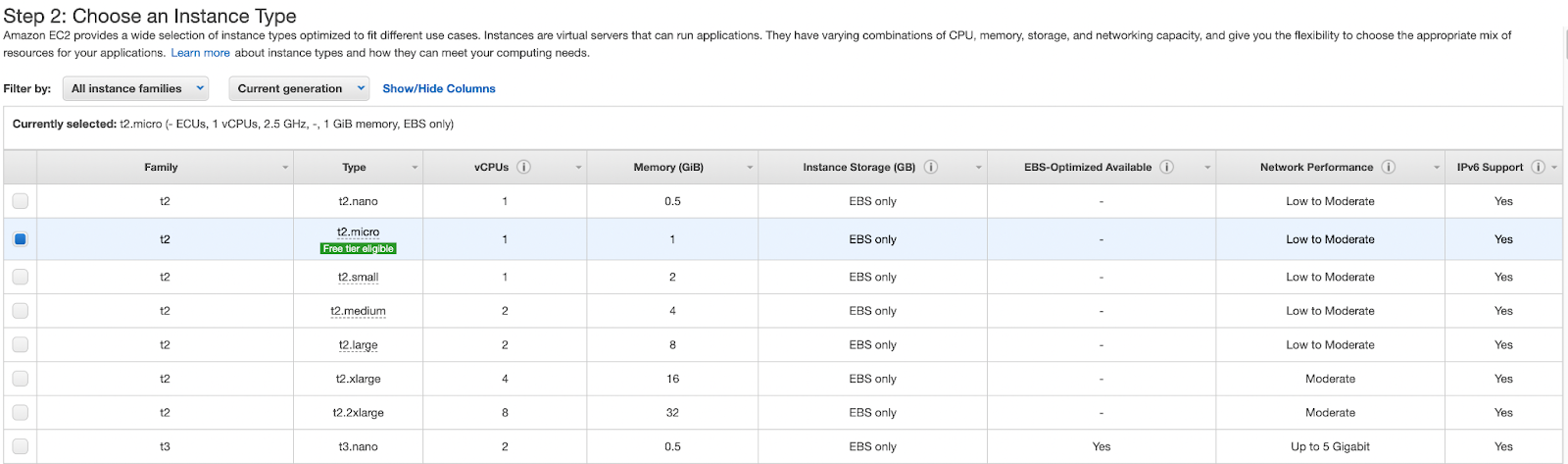
Task: Click the 16 memory value
Action: pos(672,379)
